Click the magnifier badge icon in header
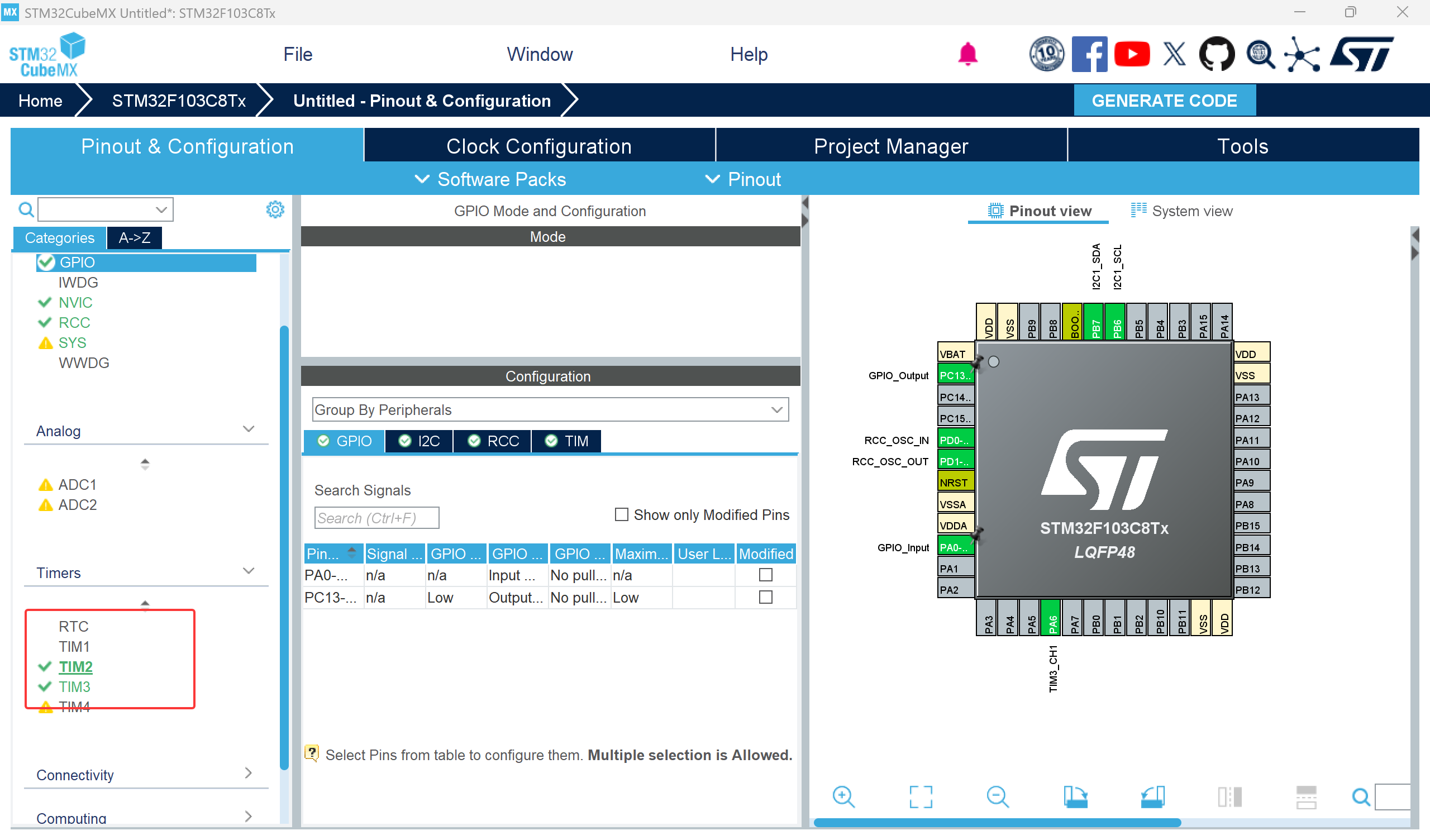The height and width of the screenshot is (840, 1430). 1260,55
